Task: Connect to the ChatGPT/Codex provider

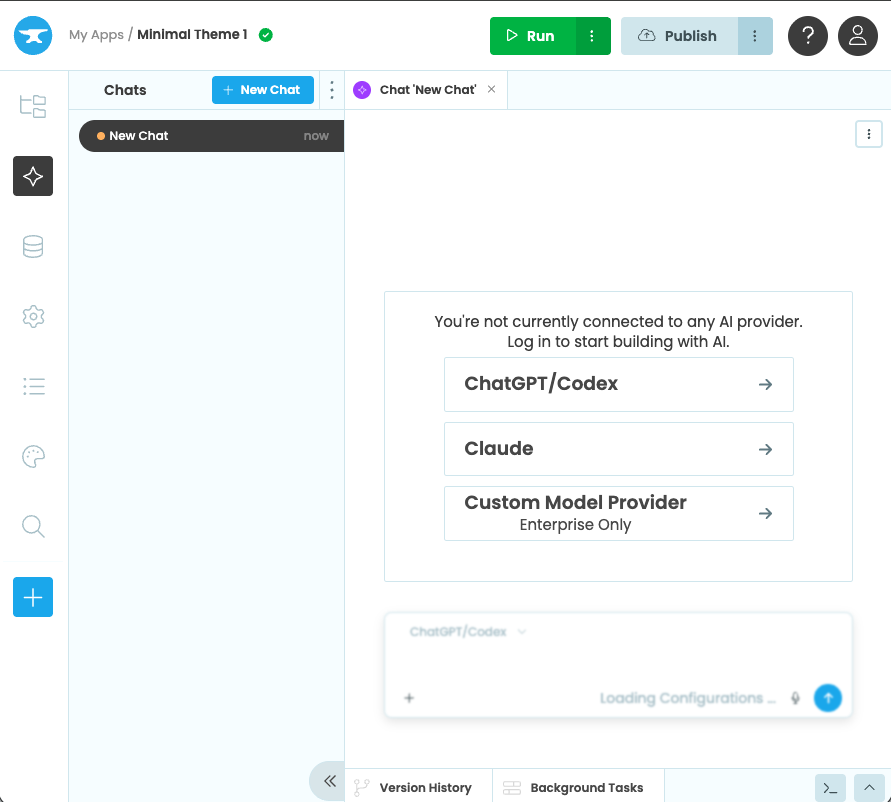Action: tap(618, 384)
